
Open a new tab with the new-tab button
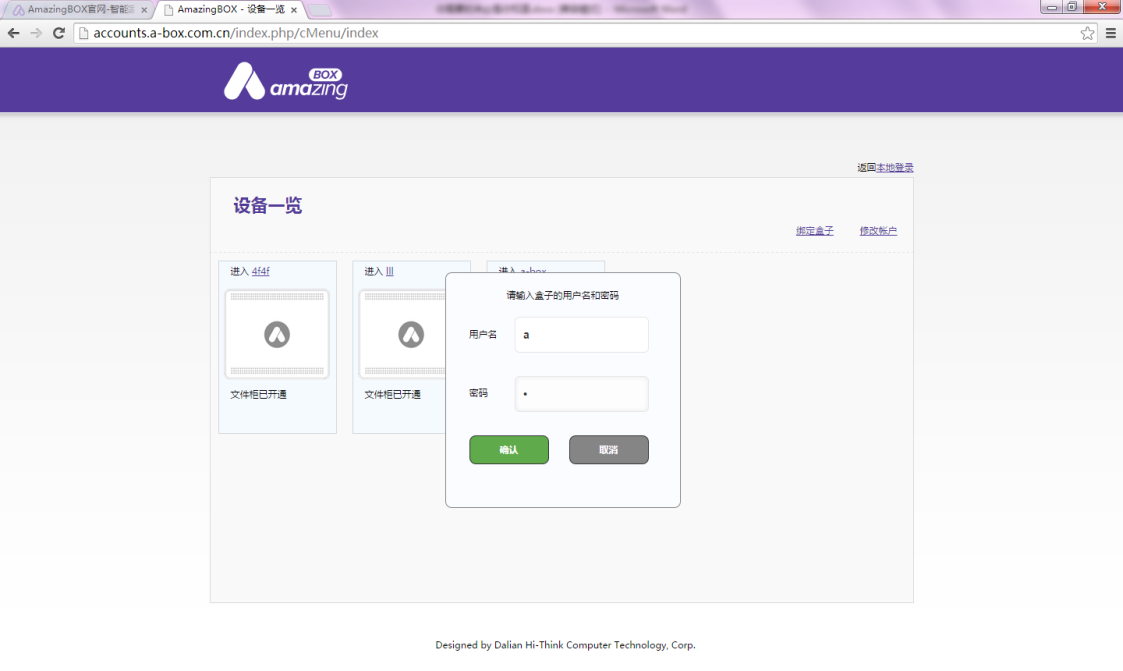click(x=319, y=10)
